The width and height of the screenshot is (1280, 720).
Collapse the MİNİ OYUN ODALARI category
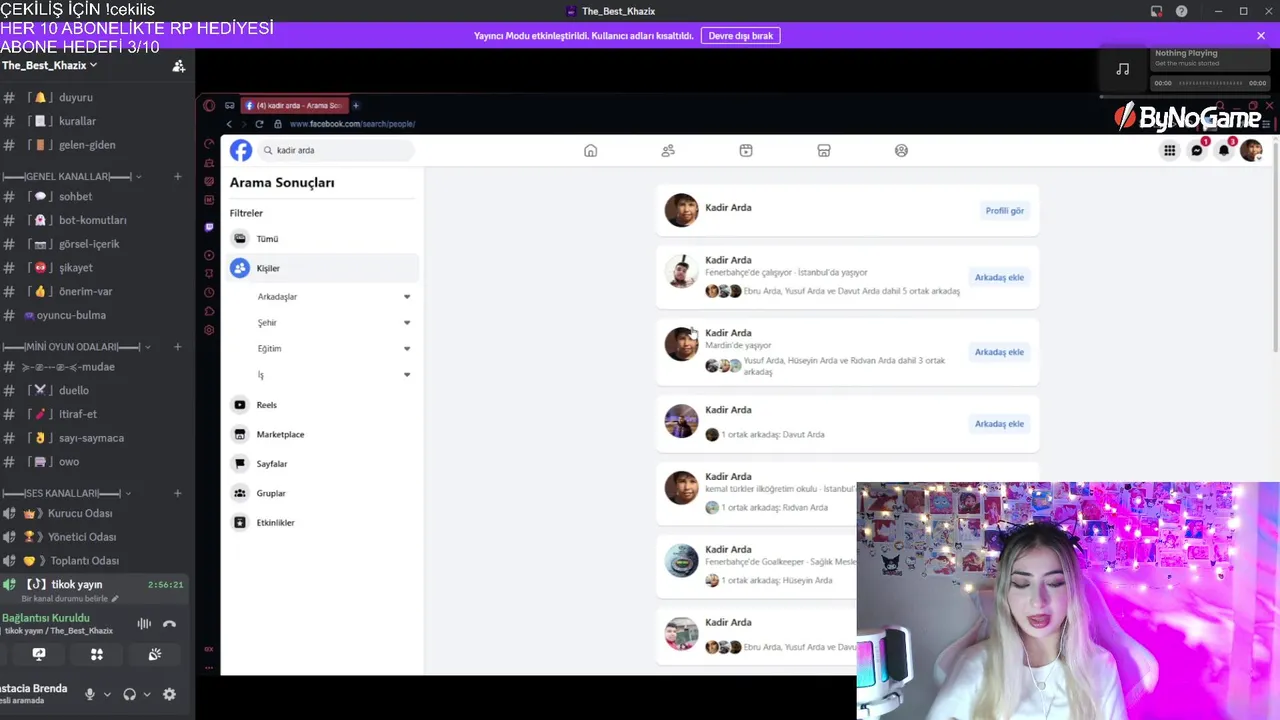click(x=76, y=347)
